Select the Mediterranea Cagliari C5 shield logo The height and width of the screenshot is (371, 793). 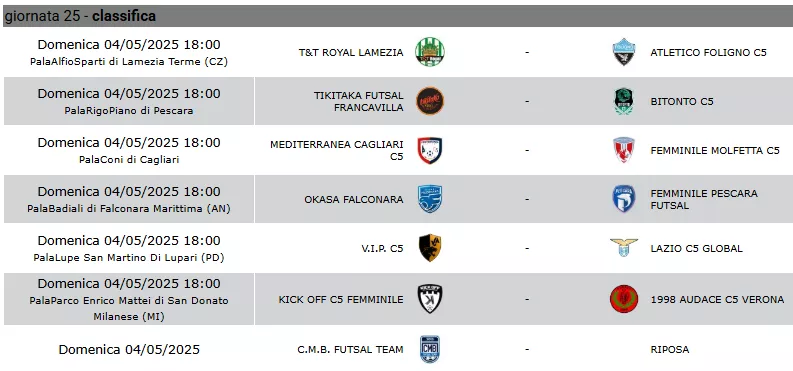(x=430, y=150)
